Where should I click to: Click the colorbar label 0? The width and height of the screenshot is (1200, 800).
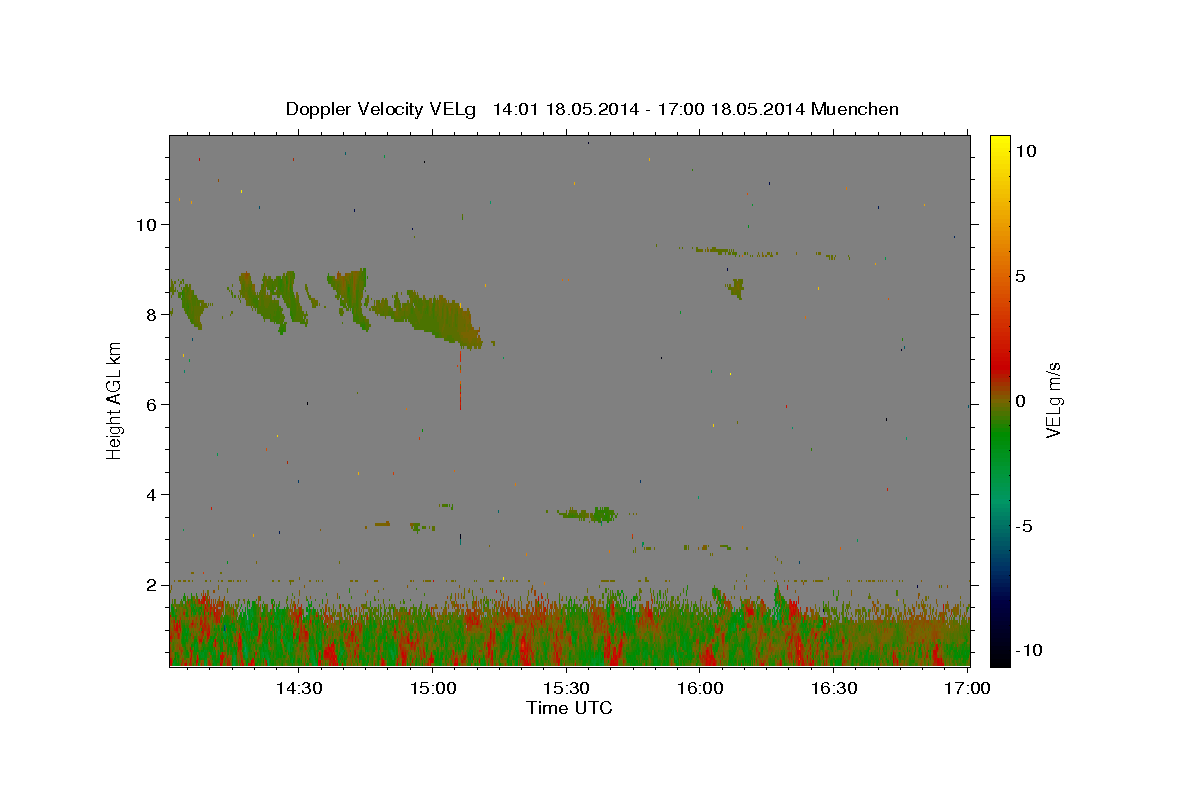point(1019,401)
